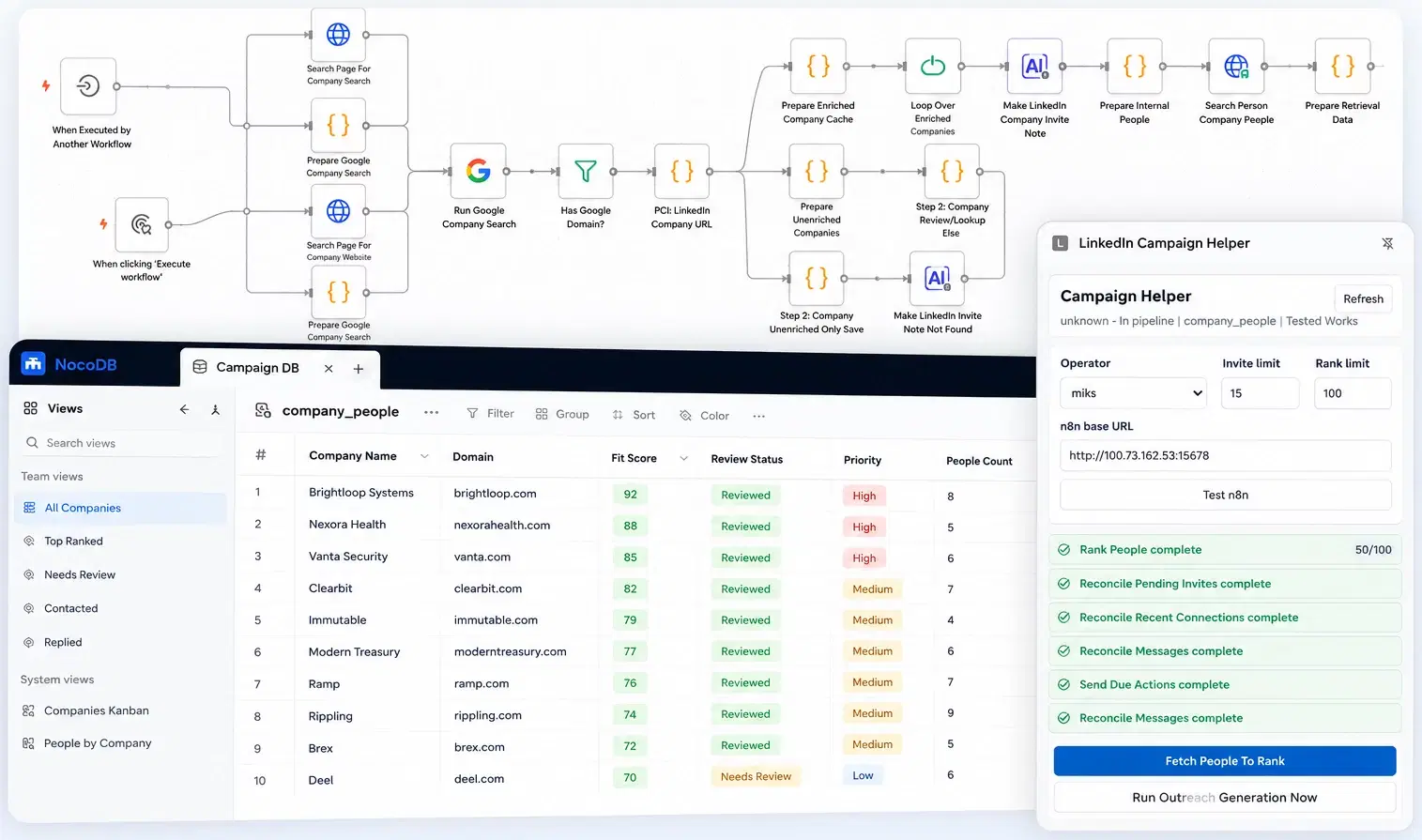The width and height of the screenshot is (1422, 840).
Task: Open the 'Search Page For Company Search' globe node
Action: point(339,36)
